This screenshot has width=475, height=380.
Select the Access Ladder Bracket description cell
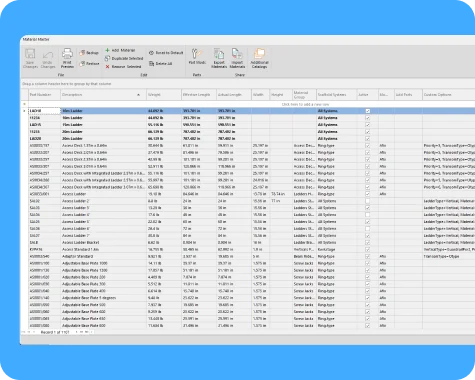(103, 243)
